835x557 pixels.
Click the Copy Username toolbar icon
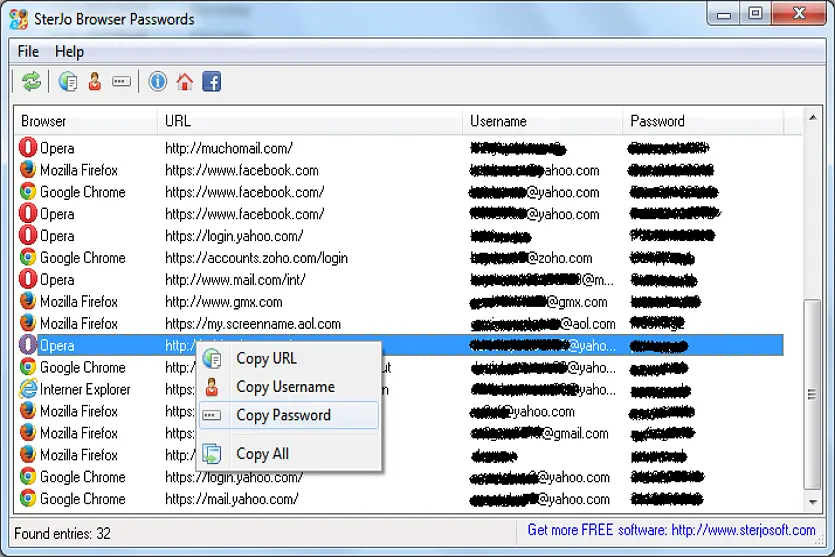pos(95,81)
